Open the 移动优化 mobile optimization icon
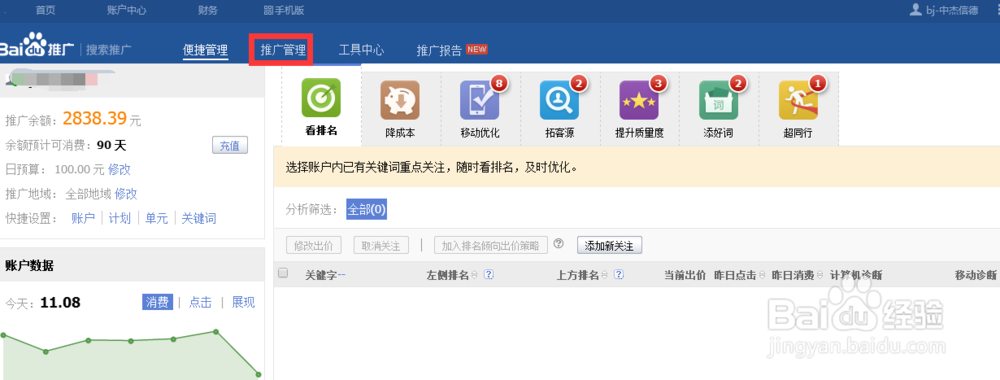 click(480, 100)
